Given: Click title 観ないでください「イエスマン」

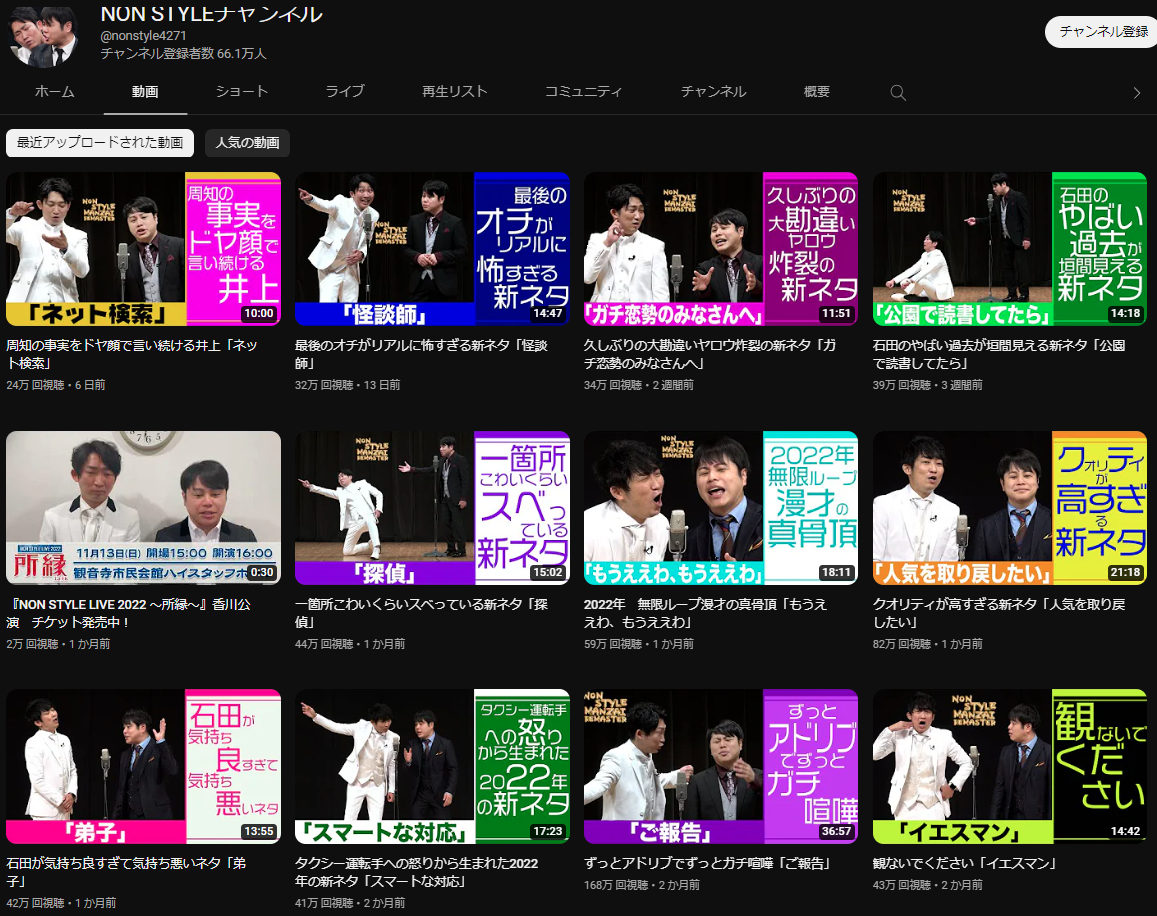Looking at the screenshot, I should 964,863.
